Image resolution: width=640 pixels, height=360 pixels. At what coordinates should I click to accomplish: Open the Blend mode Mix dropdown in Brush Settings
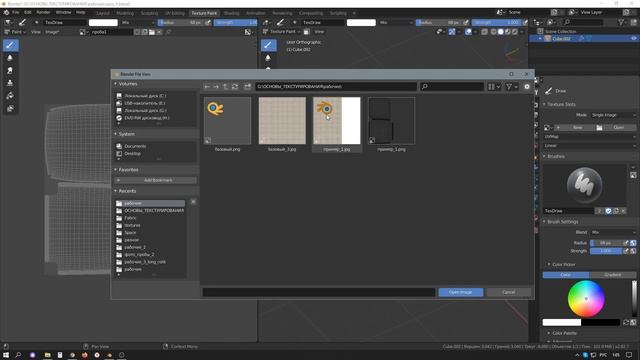coord(613,232)
